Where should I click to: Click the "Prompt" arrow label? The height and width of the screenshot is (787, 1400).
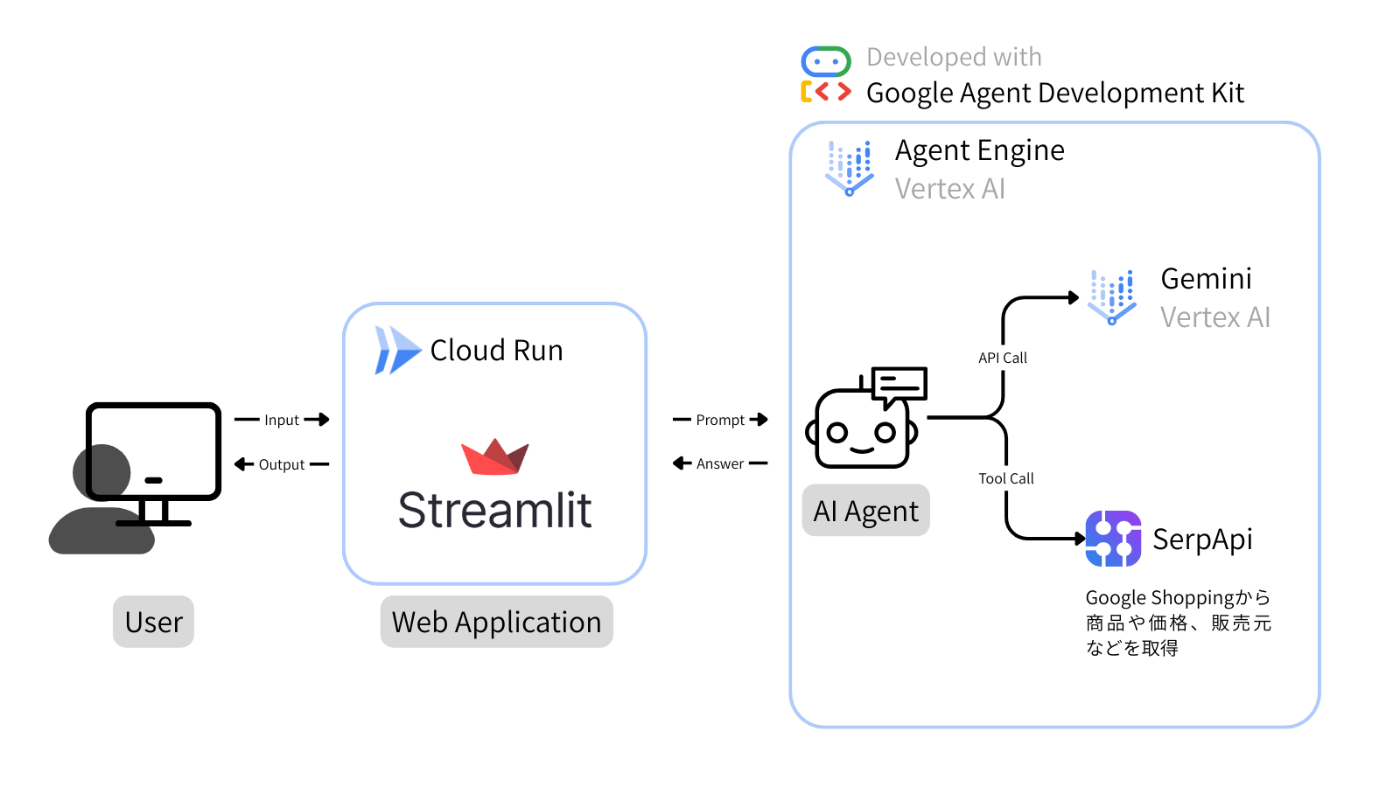click(721, 420)
